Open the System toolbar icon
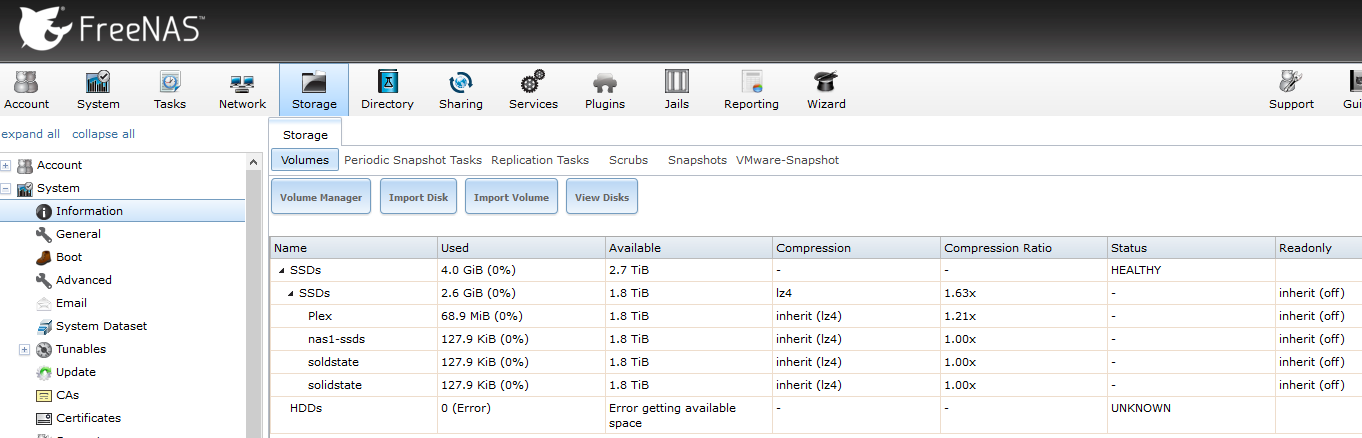Screen dimensions: 1362x438 coord(98,90)
